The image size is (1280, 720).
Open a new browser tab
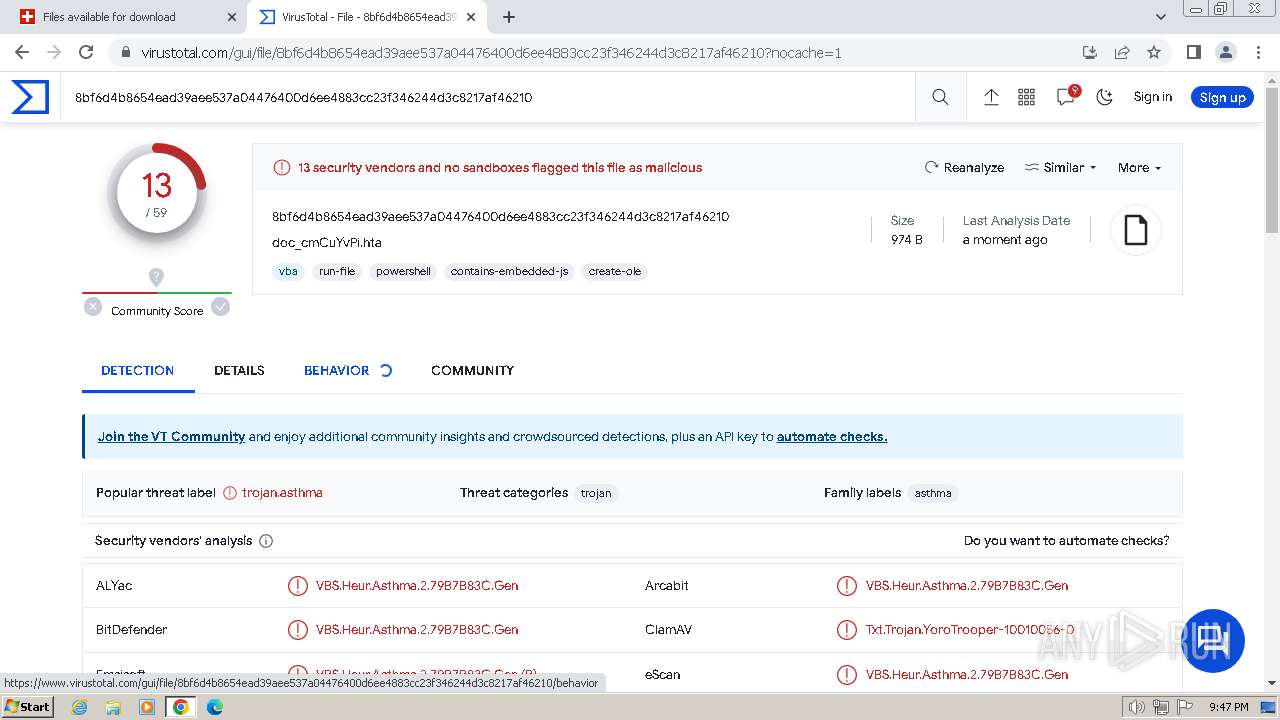tap(509, 17)
